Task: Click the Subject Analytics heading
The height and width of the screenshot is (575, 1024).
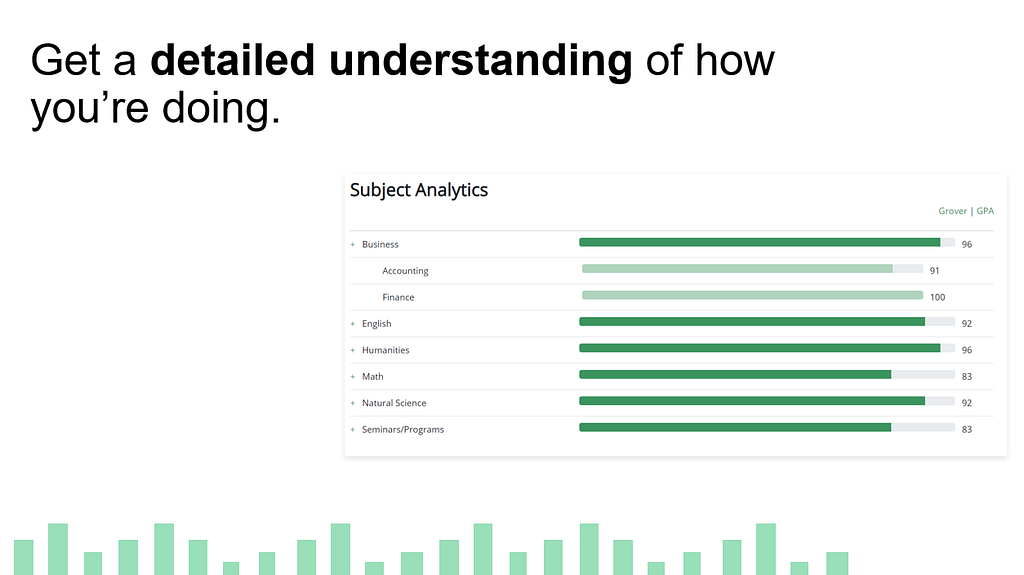Action: pos(418,189)
